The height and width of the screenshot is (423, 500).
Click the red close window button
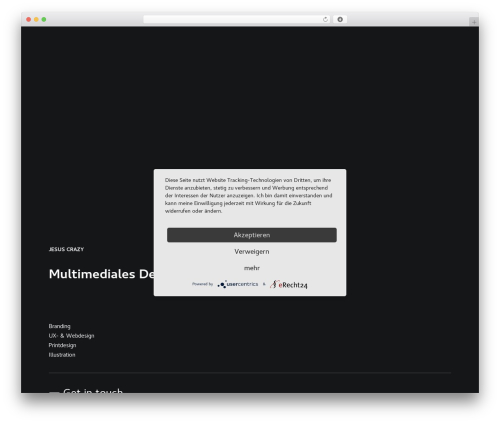29,19
